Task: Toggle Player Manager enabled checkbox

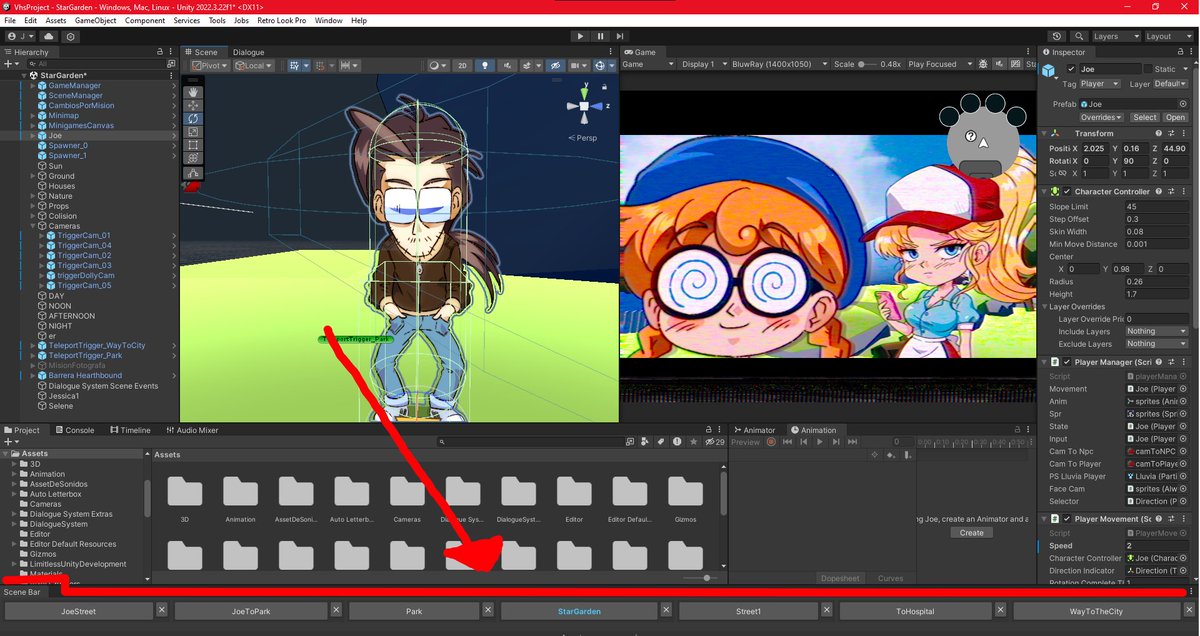Action: 1067,362
